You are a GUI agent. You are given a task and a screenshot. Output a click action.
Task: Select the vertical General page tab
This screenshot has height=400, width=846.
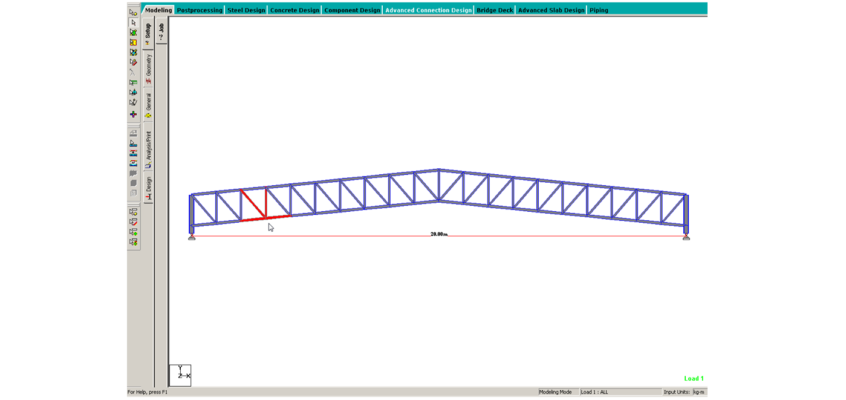[x=148, y=105]
